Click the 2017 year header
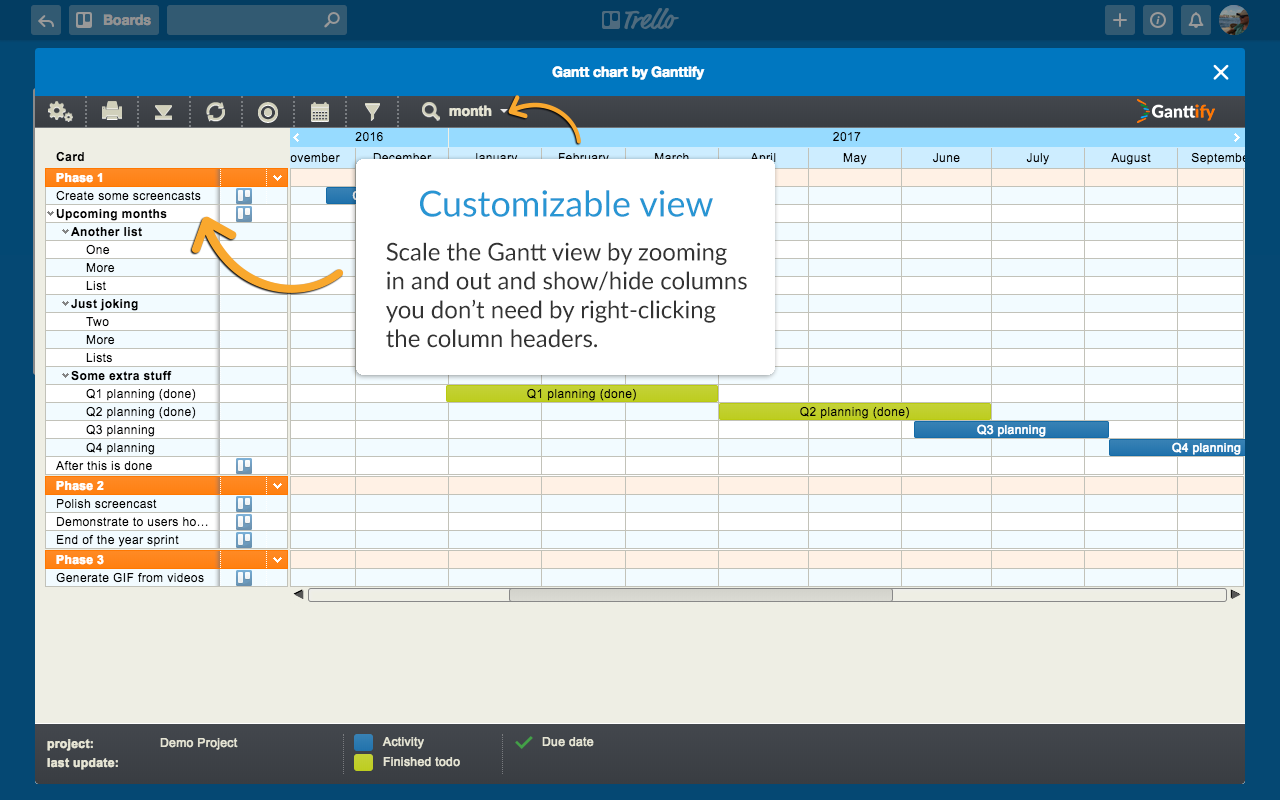The width and height of the screenshot is (1280, 800). pyautogui.click(x=846, y=137)
